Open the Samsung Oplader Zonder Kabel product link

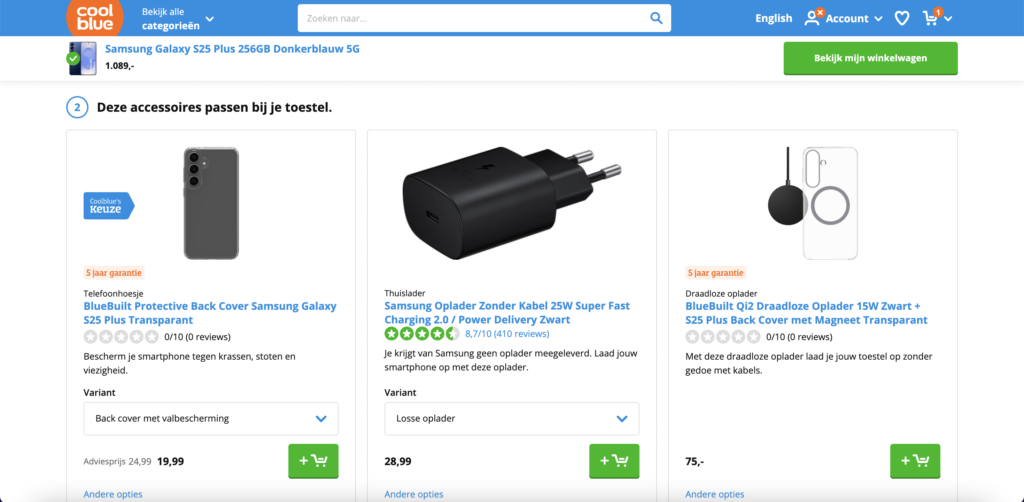click(507, 312)
